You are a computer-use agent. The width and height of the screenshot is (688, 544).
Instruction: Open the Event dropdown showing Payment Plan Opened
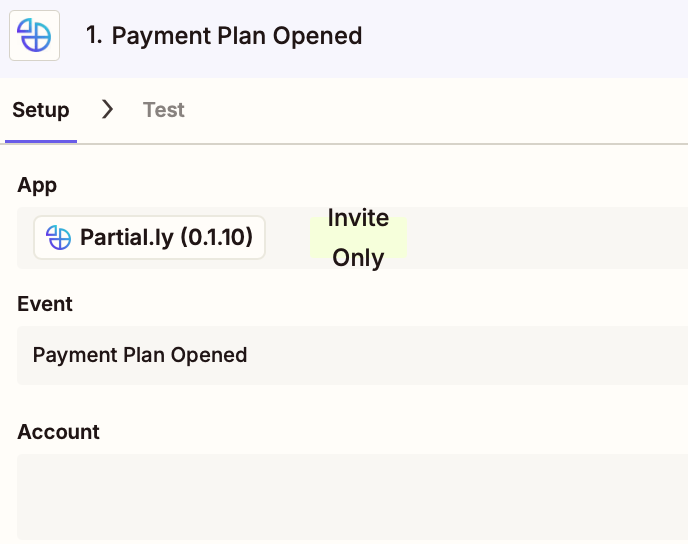(x=352, y=355)
